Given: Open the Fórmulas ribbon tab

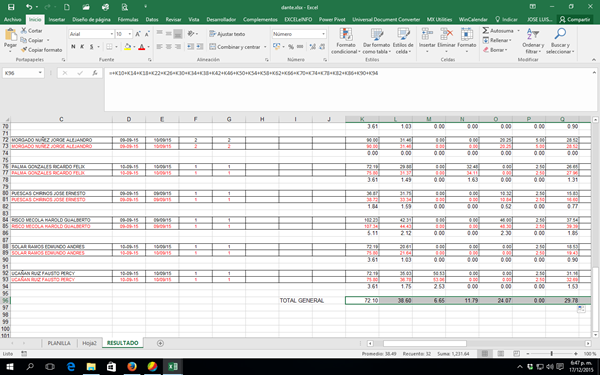Looking at the screenshot, I should [128, 19].
